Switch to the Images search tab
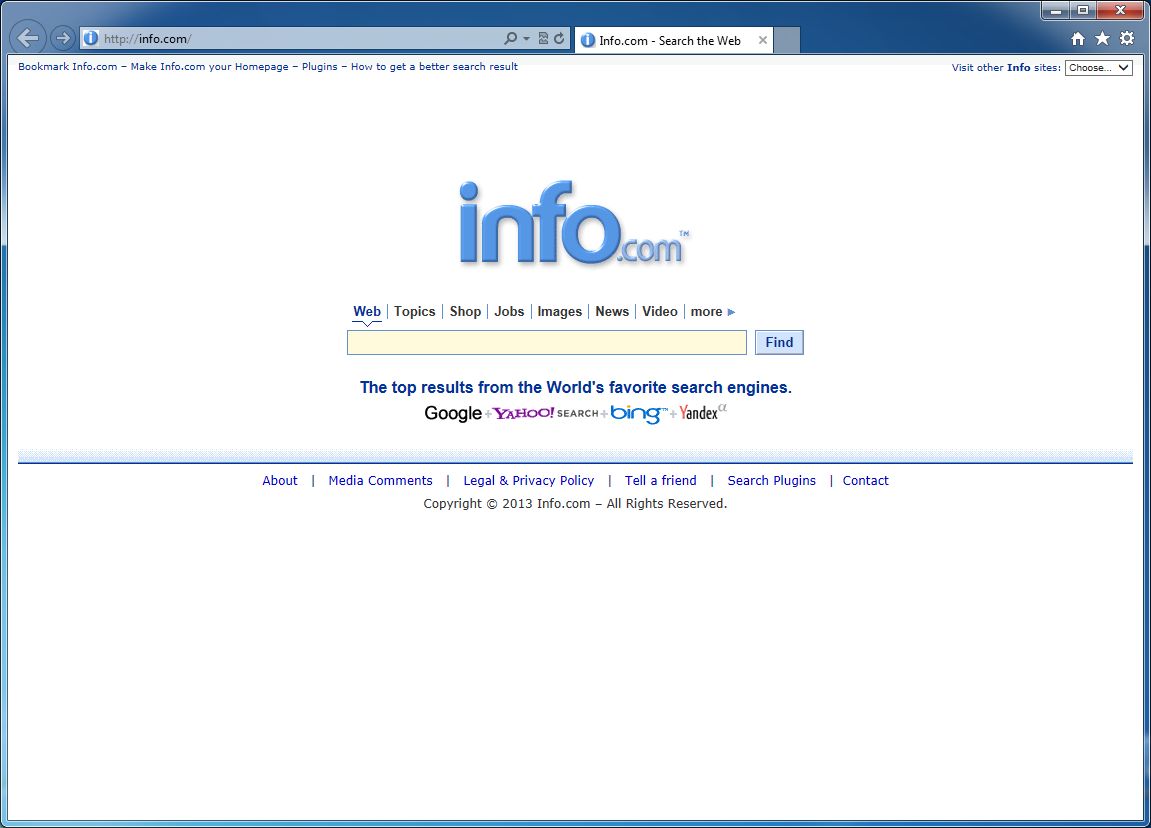 [x=559, y=311]
